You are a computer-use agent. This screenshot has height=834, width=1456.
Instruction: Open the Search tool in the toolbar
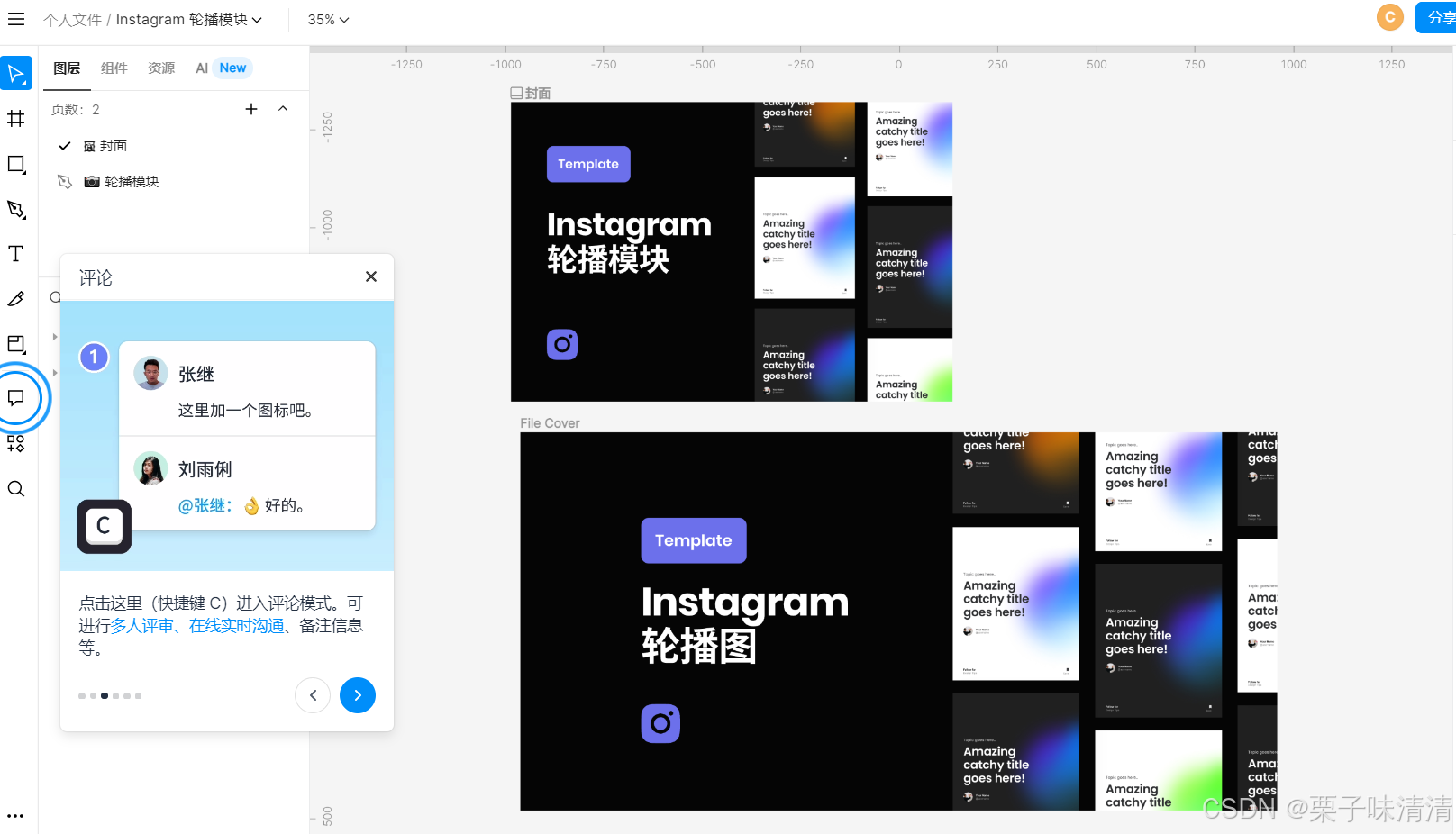pos(16,489)
